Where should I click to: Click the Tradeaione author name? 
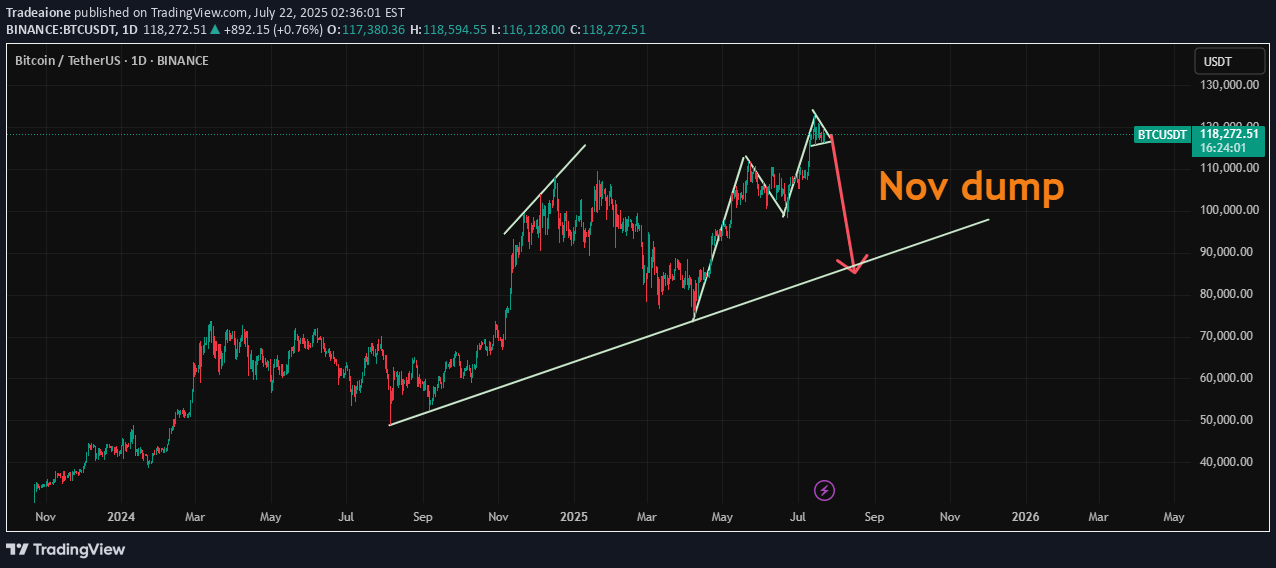click(38, 12)
